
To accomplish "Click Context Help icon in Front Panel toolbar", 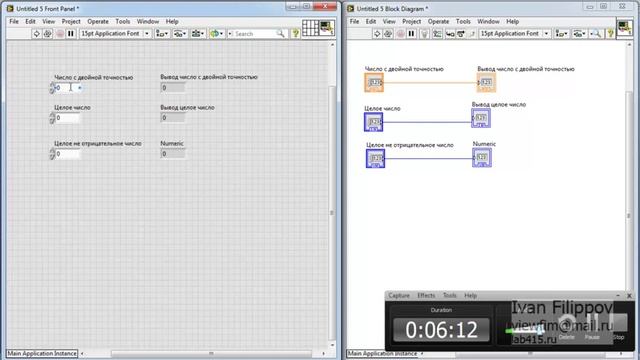I will click(295, 33).
